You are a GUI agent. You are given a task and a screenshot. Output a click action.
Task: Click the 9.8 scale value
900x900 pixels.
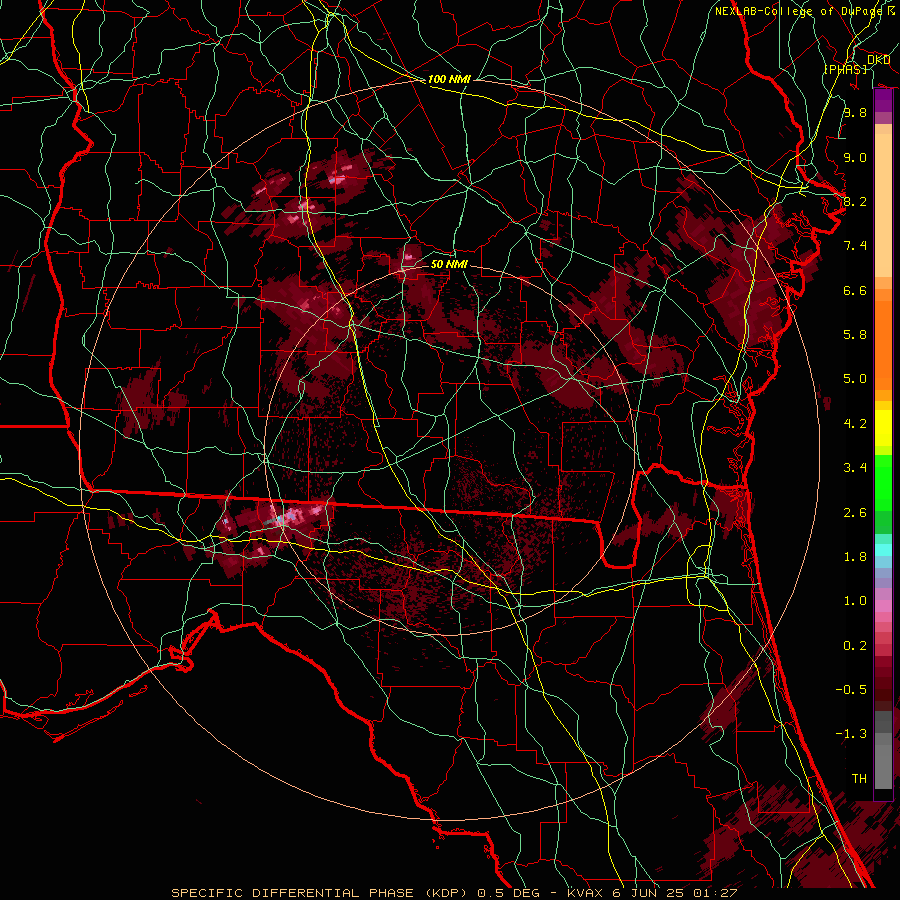click(855, 112)
